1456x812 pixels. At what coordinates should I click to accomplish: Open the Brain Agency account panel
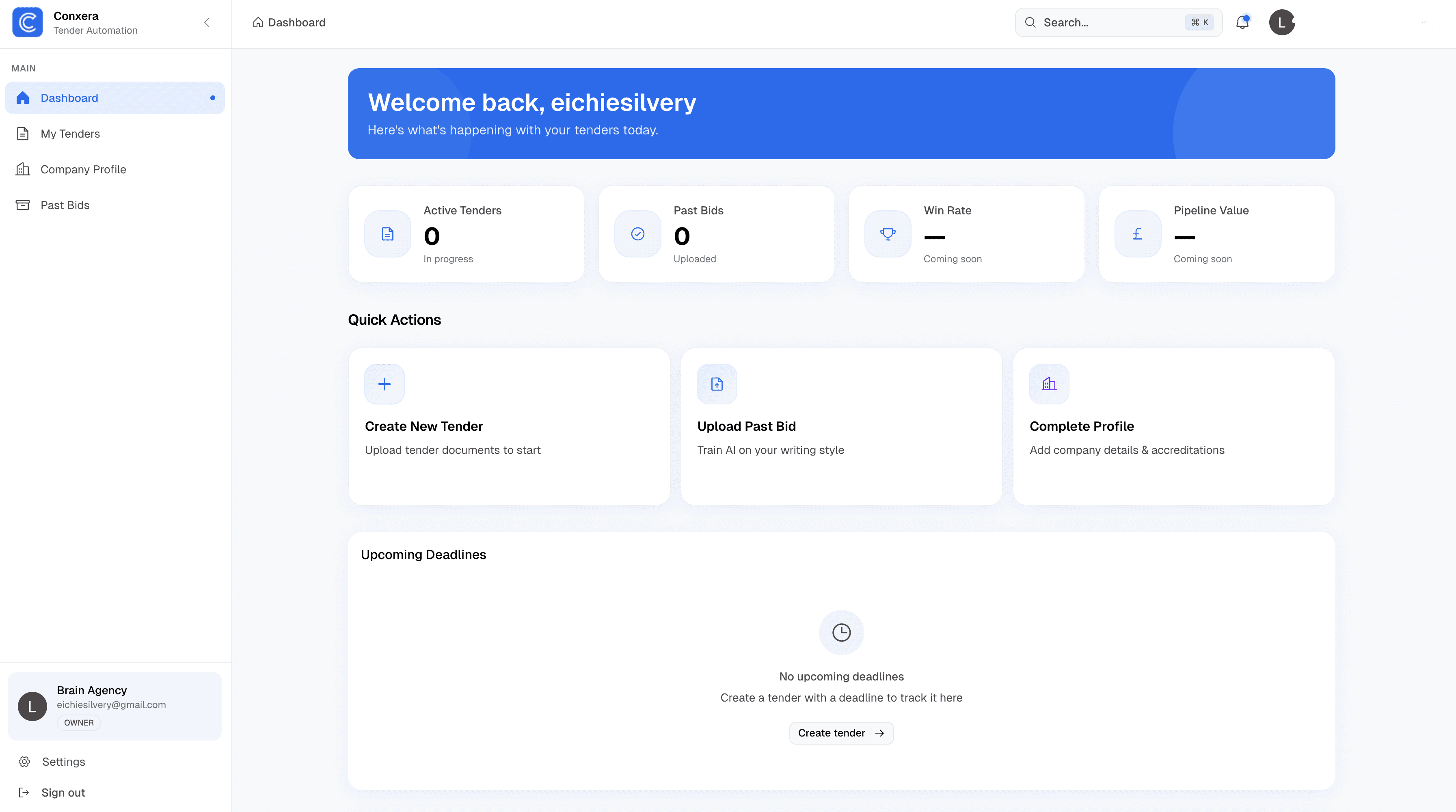click(x=113, y=706)
